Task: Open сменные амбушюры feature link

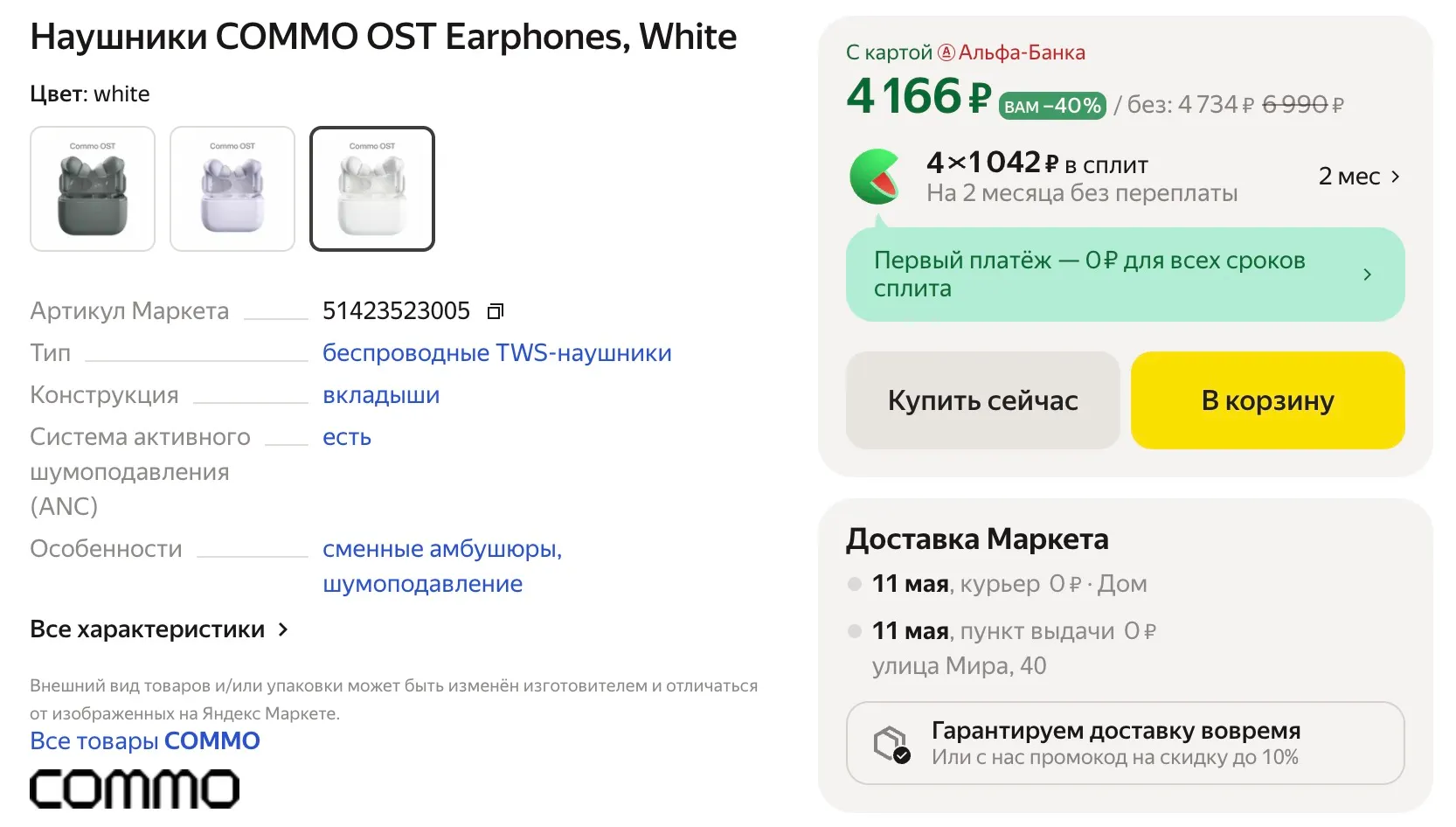Action: coord(441,549)
